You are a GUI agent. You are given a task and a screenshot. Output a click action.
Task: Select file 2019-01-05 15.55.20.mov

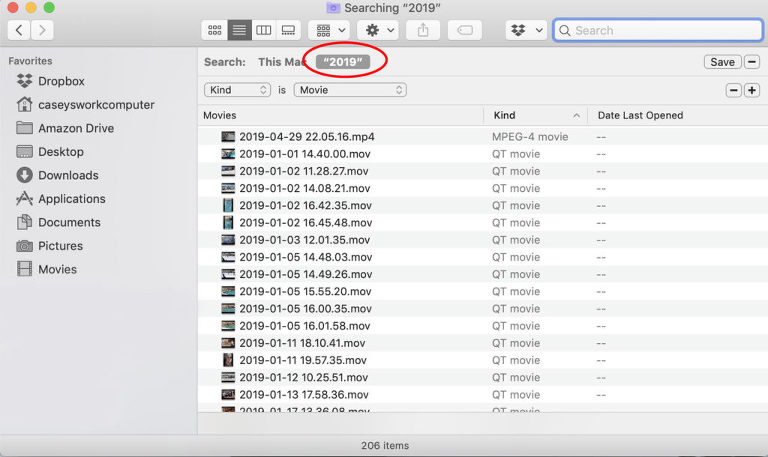[x=305, y=291]
